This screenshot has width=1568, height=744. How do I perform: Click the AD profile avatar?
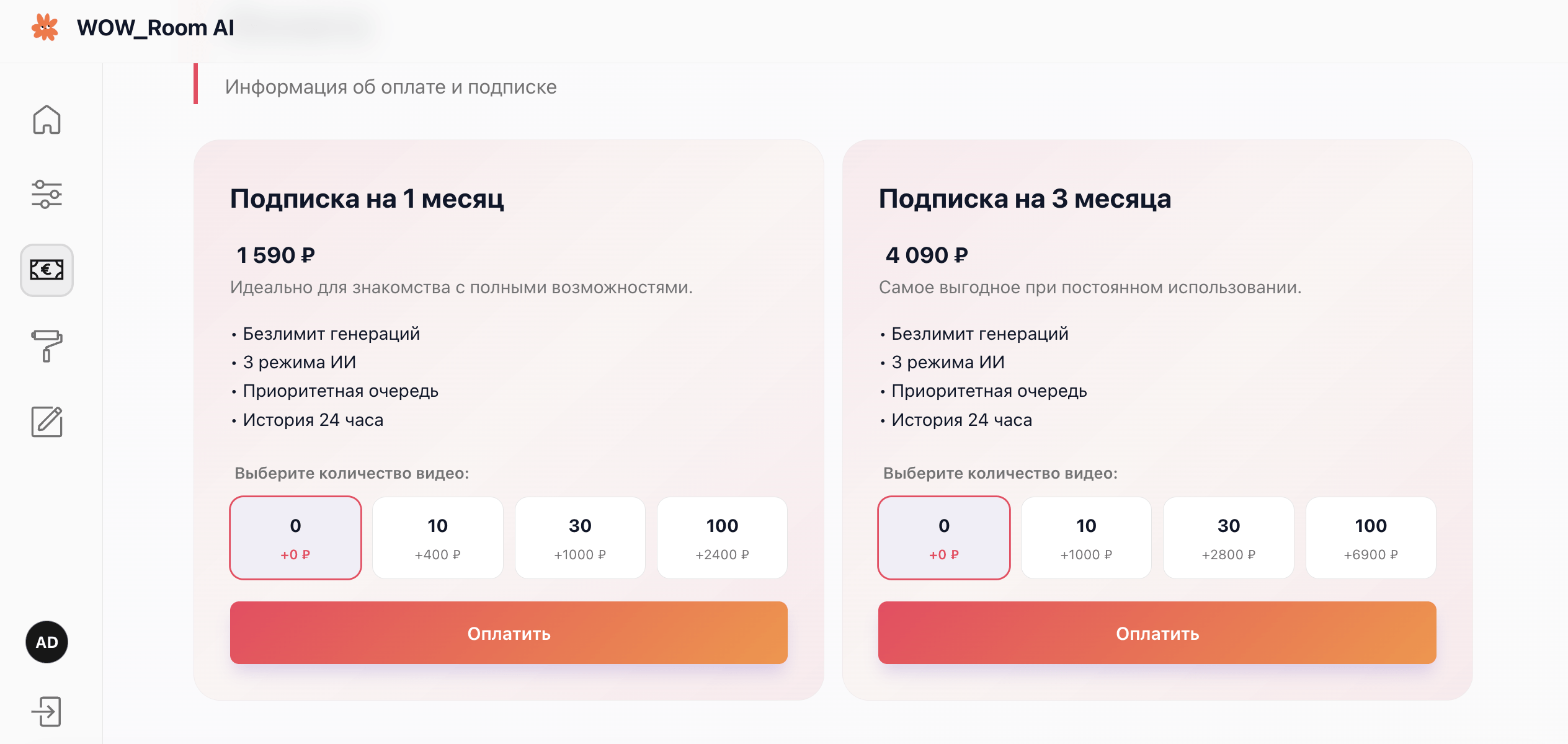point(47,642)
